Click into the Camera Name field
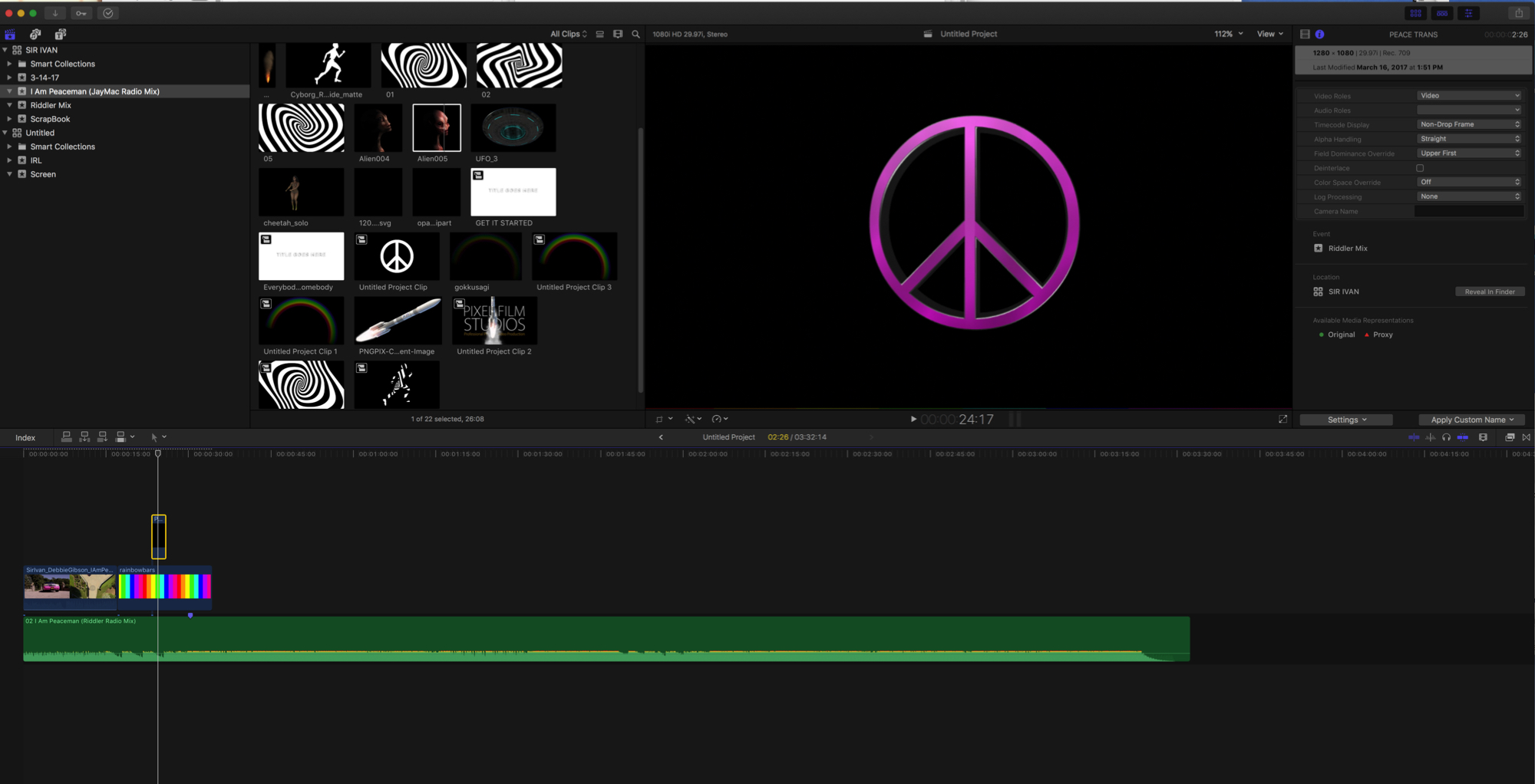This screenshot has width=1535, height=784. 1469,211
